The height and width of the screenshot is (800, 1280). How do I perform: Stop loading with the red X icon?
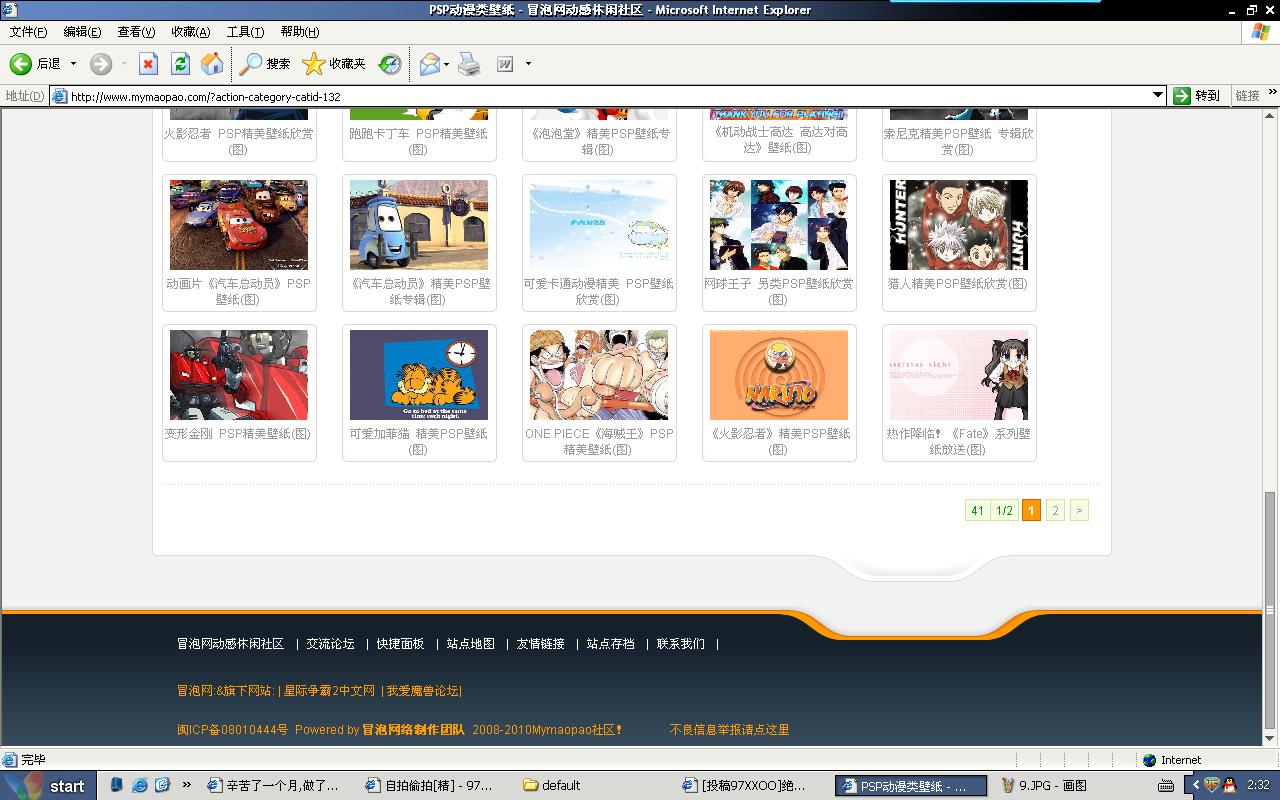pos(148,64)
